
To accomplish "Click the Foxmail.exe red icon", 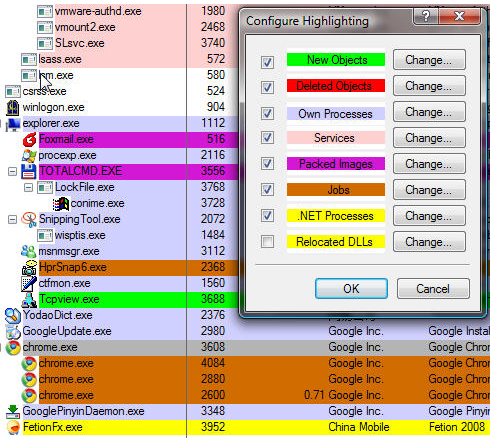I will (29, 139).
